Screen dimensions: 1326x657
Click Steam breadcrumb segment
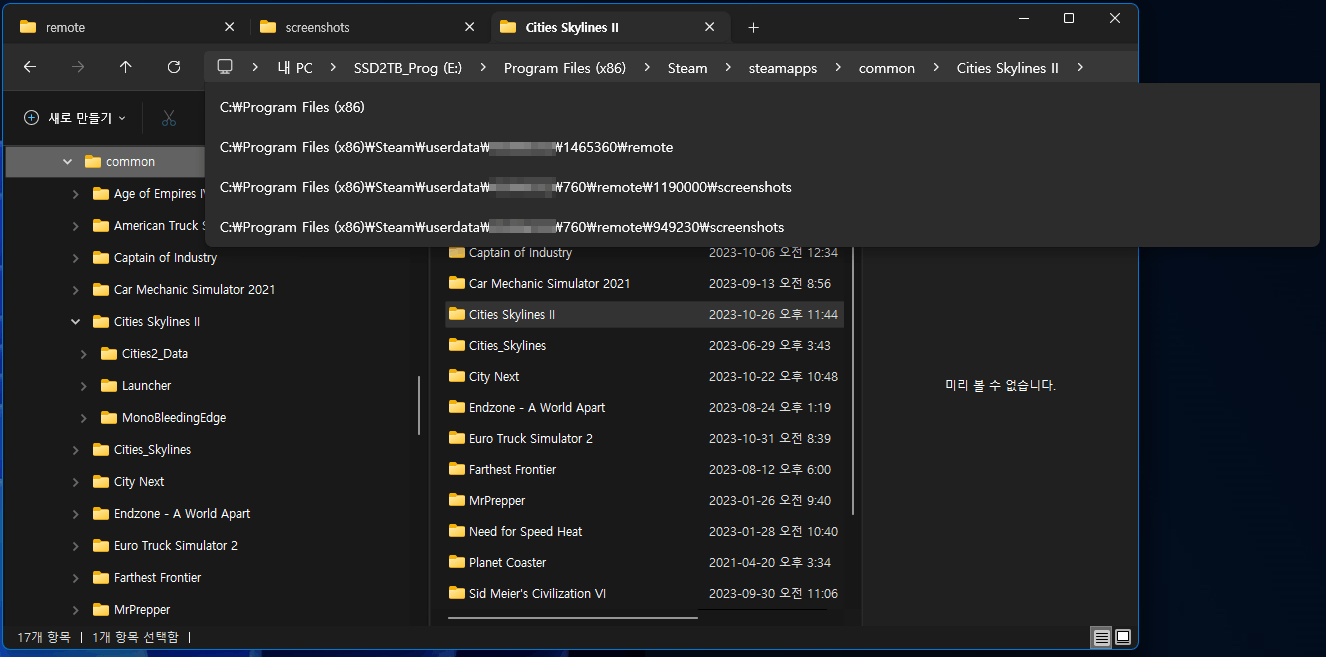pyautogui.click(x=688, y=68)
